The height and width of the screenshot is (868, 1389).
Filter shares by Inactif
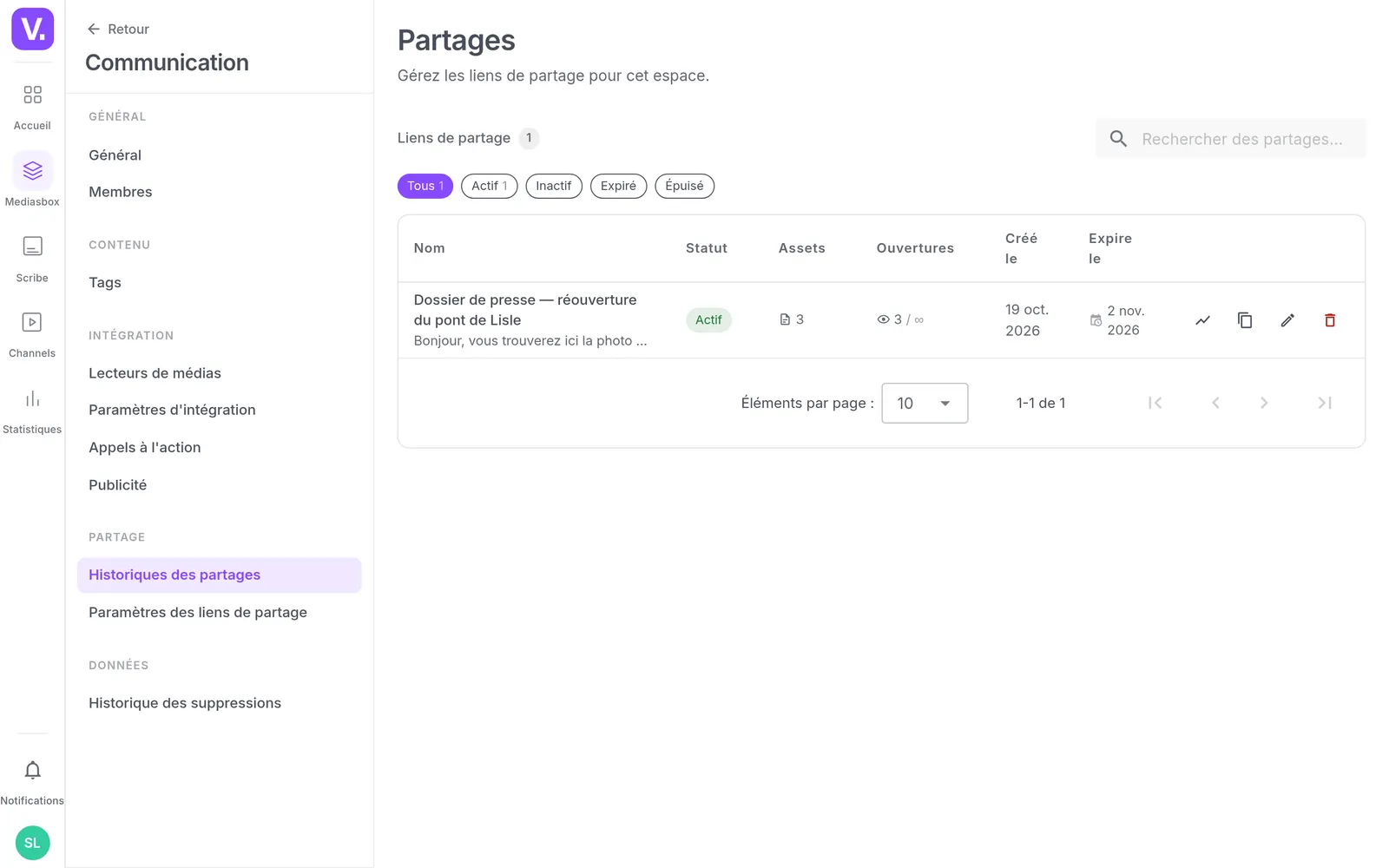tap(554, 186)
